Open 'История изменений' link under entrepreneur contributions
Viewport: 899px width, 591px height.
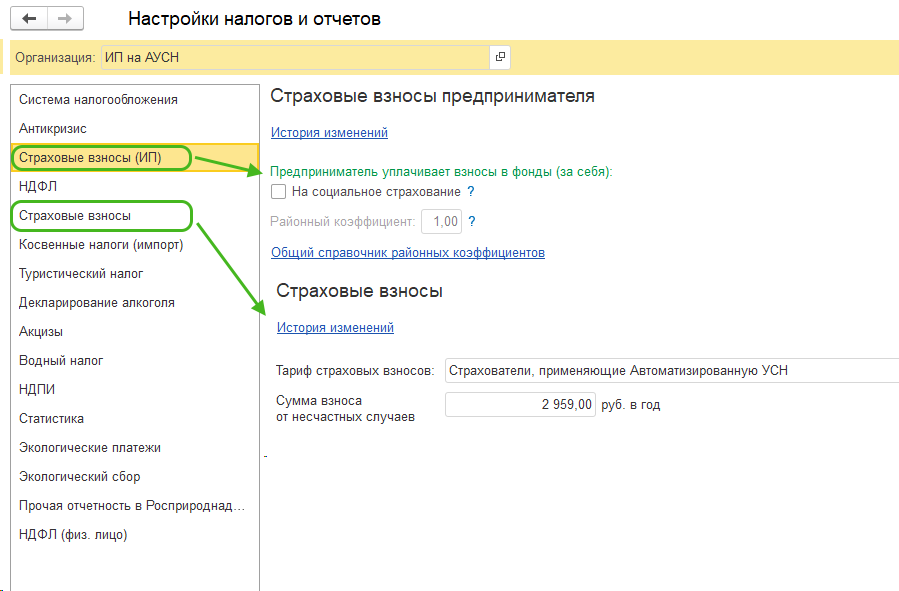(x=329, y=132)
